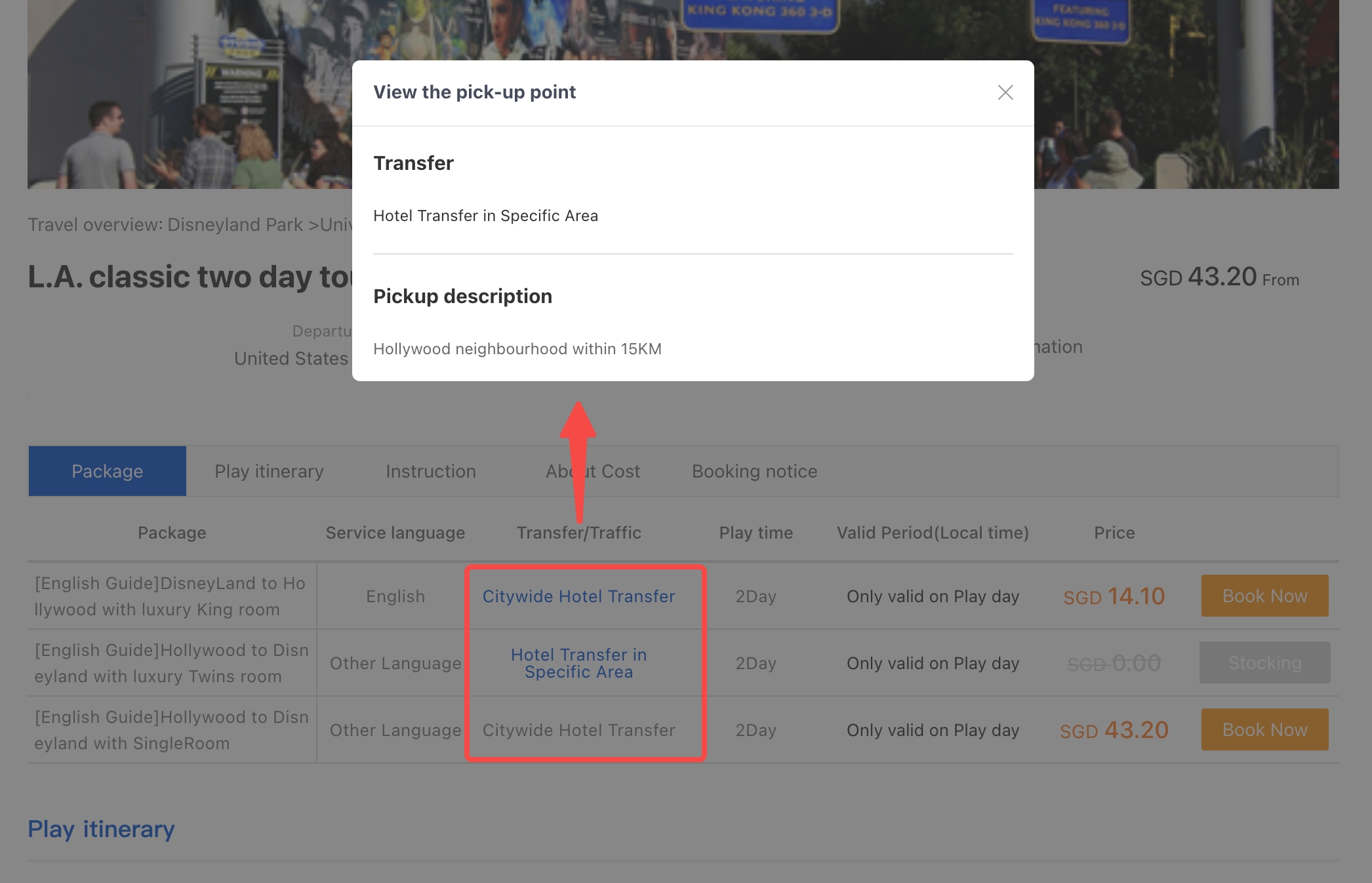
Task: Go to the Booking notice tab
Action: pos(754,471)
